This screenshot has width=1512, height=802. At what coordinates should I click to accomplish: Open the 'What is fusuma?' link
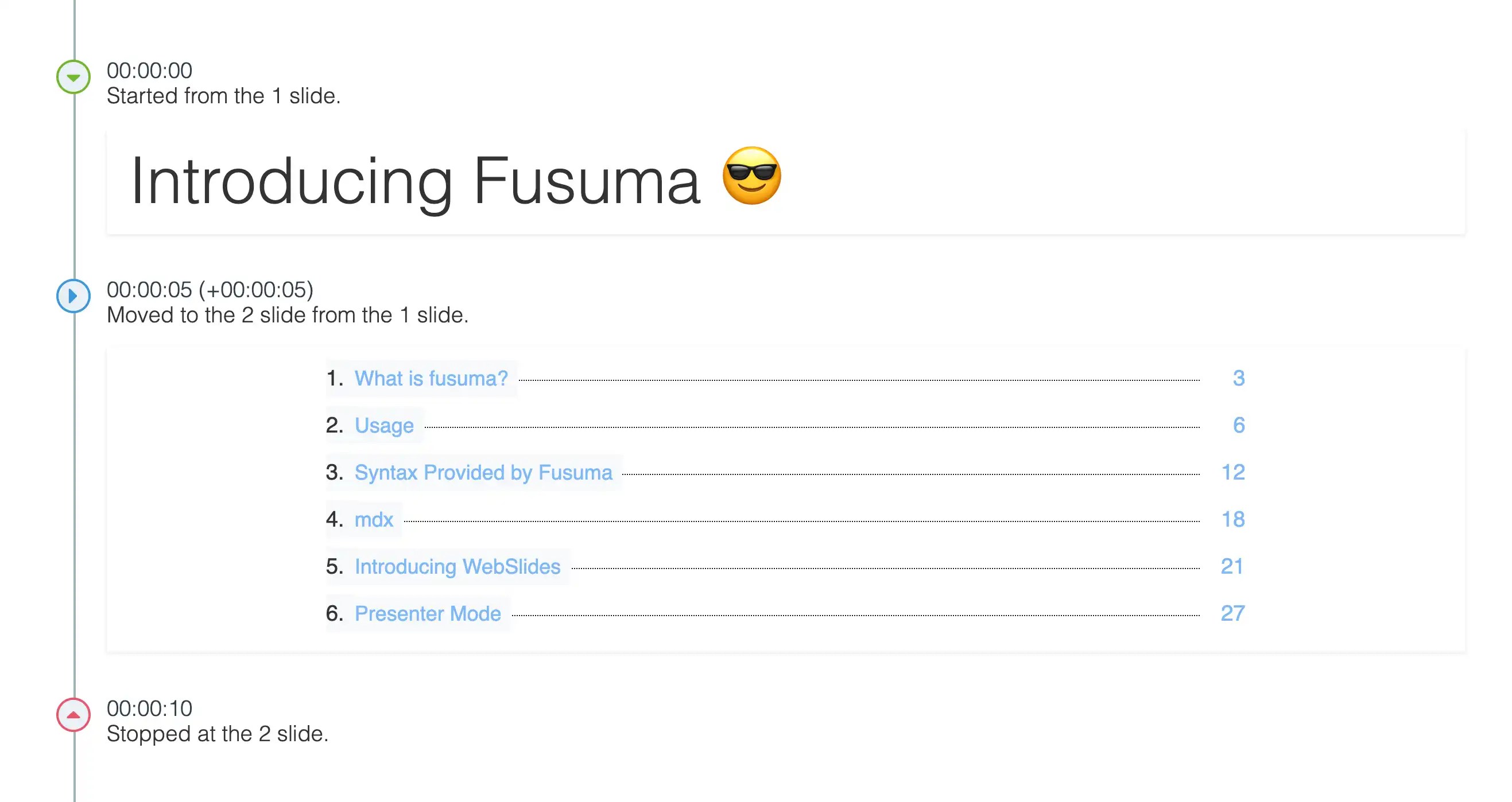431,378
